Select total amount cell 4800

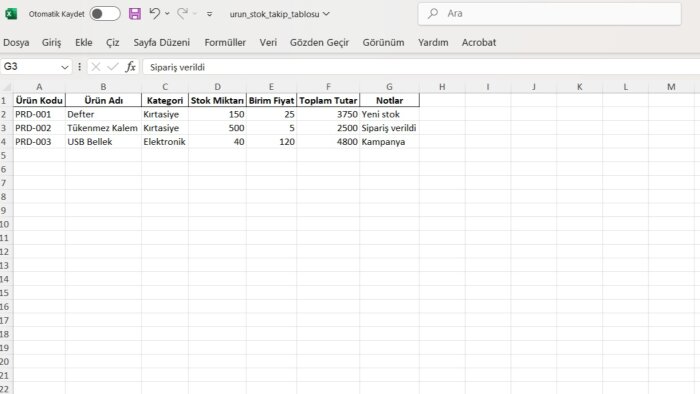(x=328, y=142)
